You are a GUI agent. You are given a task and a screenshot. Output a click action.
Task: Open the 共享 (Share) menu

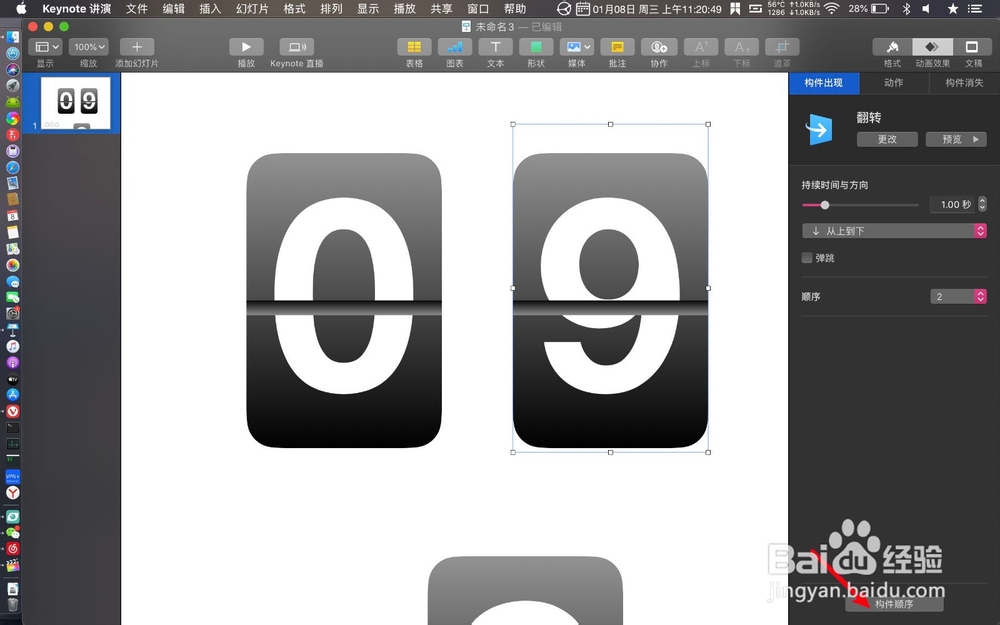[441, 9]
